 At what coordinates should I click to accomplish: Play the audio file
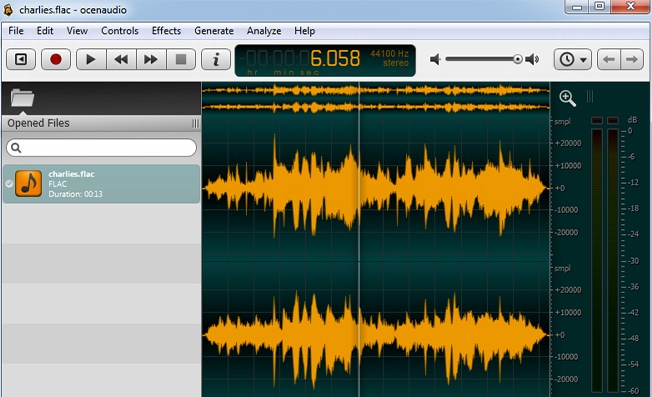91,59
